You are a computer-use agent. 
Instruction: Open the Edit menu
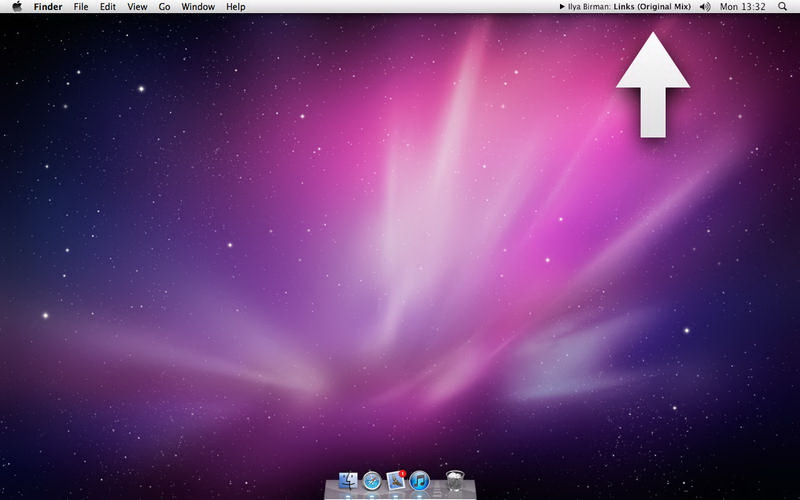[x=108, y=7]
